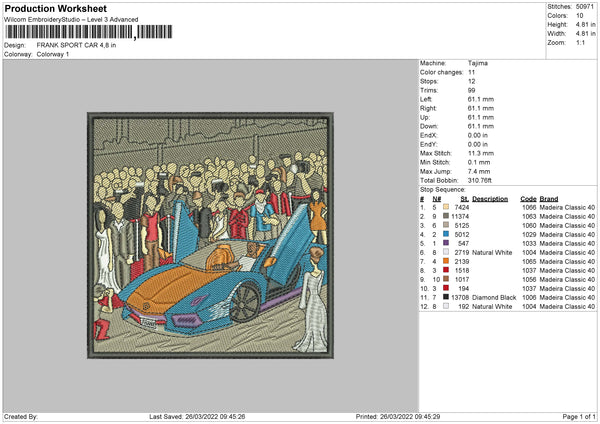Click the Total Bobbin value '310.76ft'

click(x=479, y=181)
